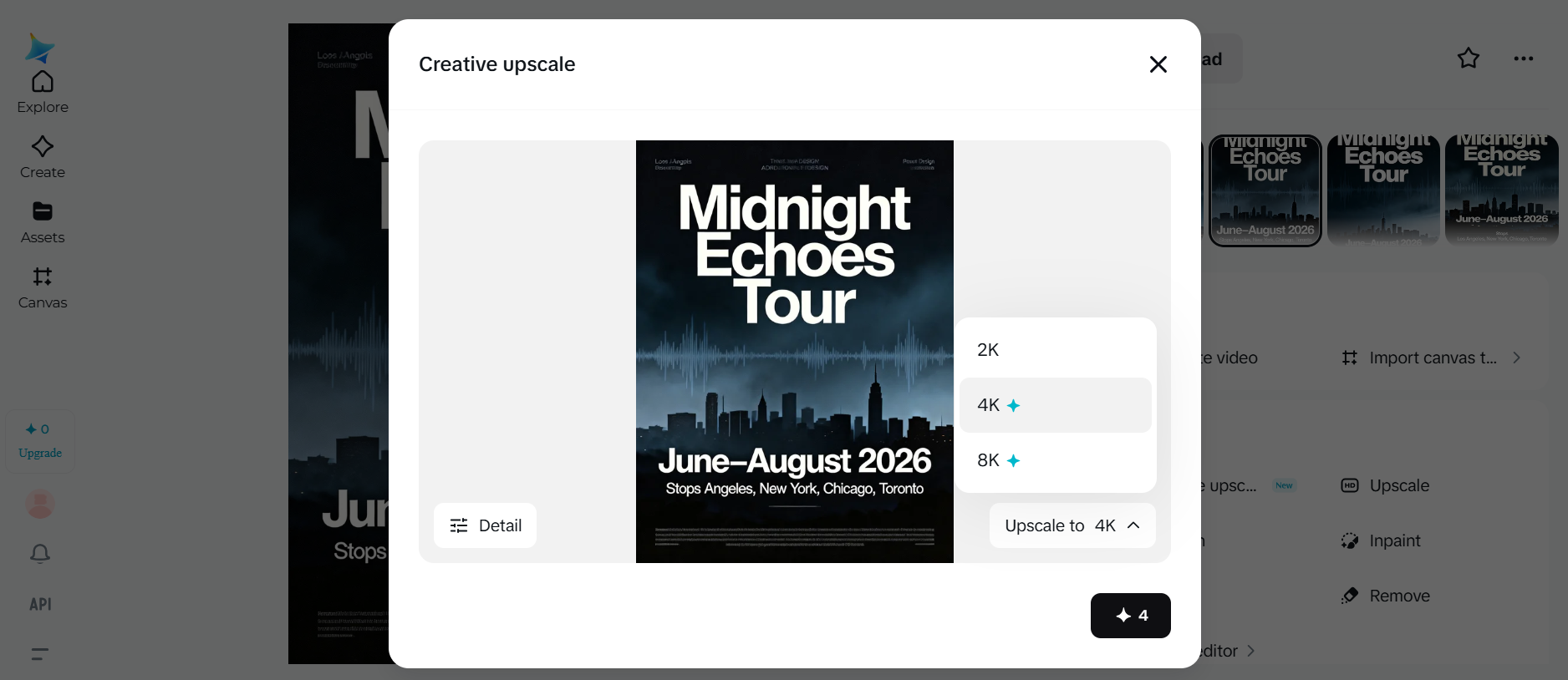Viewport: 1568px width, 680px height.
Task: Open the user profile avatar
Action: (40, 504)
